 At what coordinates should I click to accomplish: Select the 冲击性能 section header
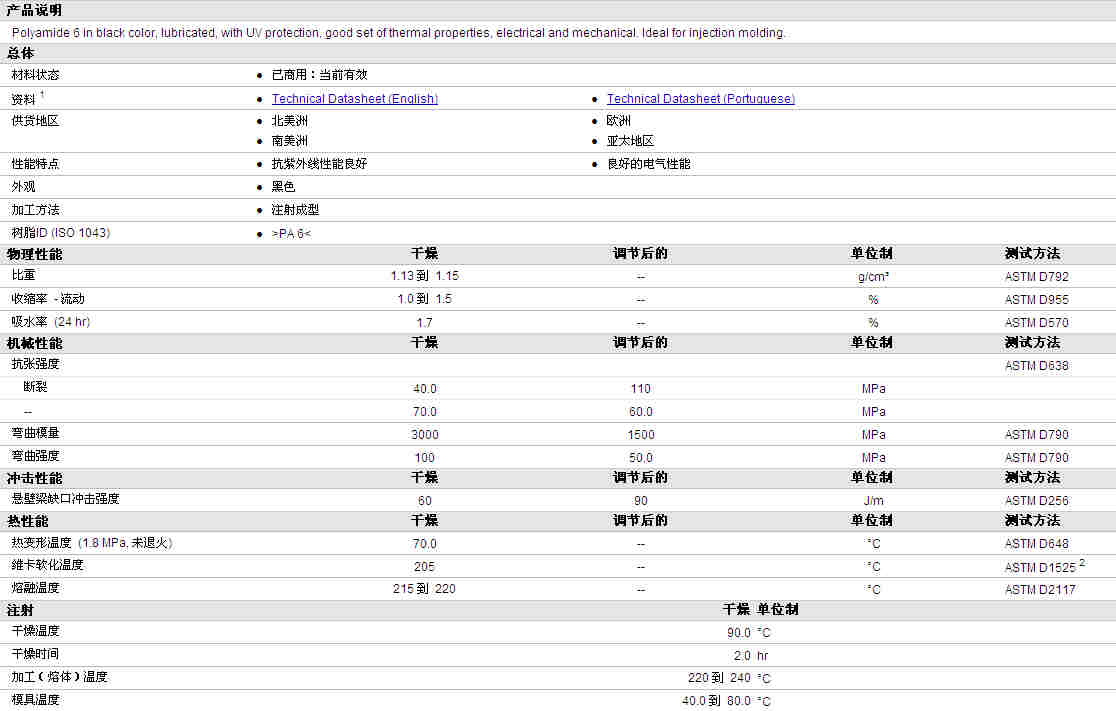[34, 478]
